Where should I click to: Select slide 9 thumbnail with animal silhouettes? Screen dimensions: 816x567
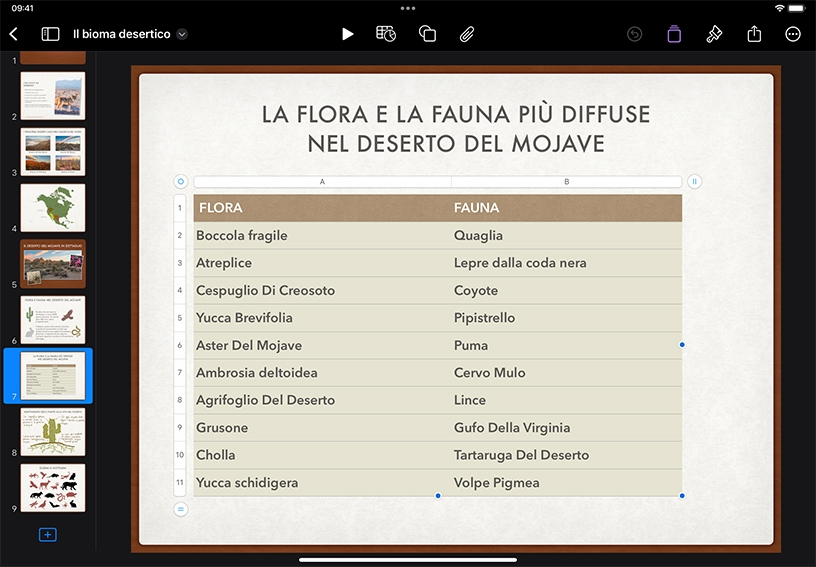coord(53,488)
